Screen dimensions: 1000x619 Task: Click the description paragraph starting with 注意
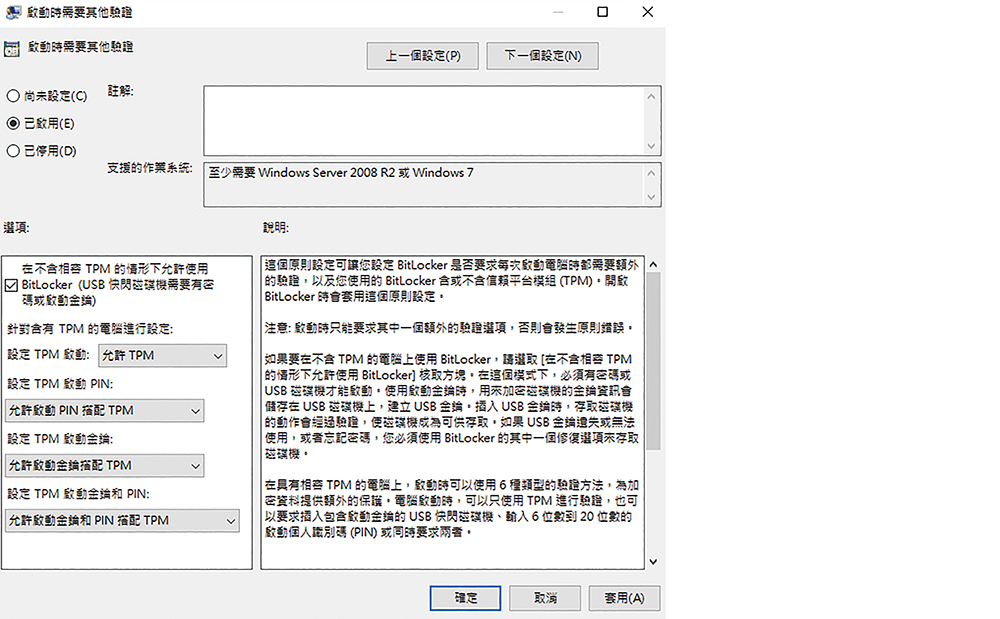point(449,328)
